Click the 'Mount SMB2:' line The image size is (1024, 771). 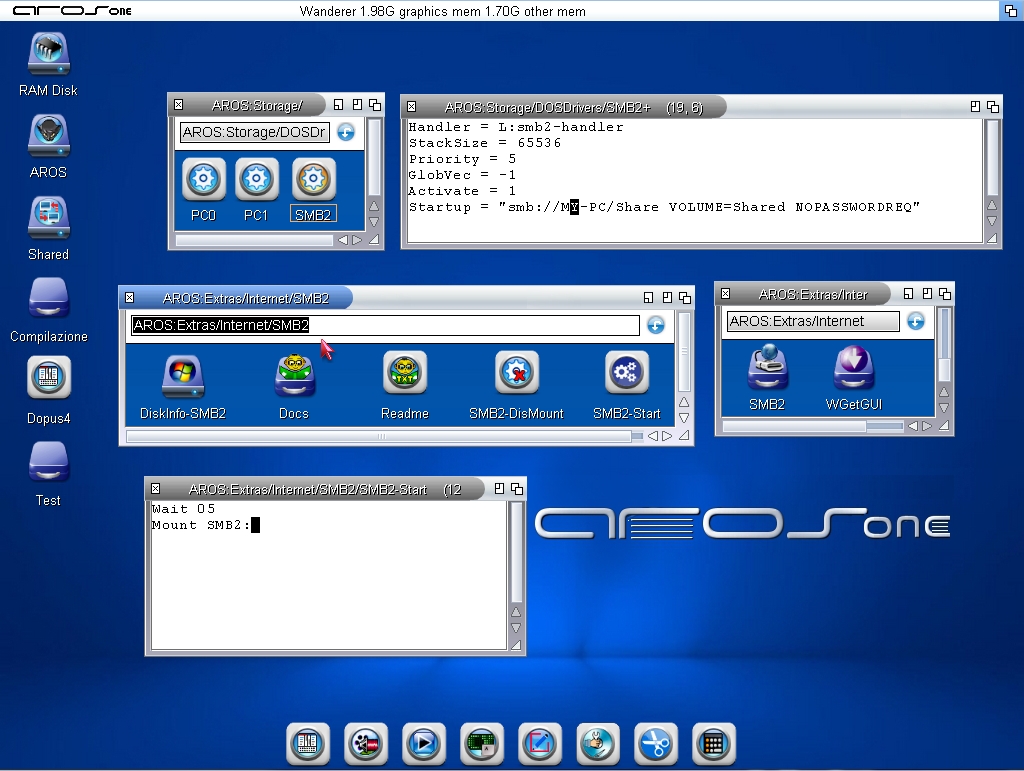[x=200, y=525]
